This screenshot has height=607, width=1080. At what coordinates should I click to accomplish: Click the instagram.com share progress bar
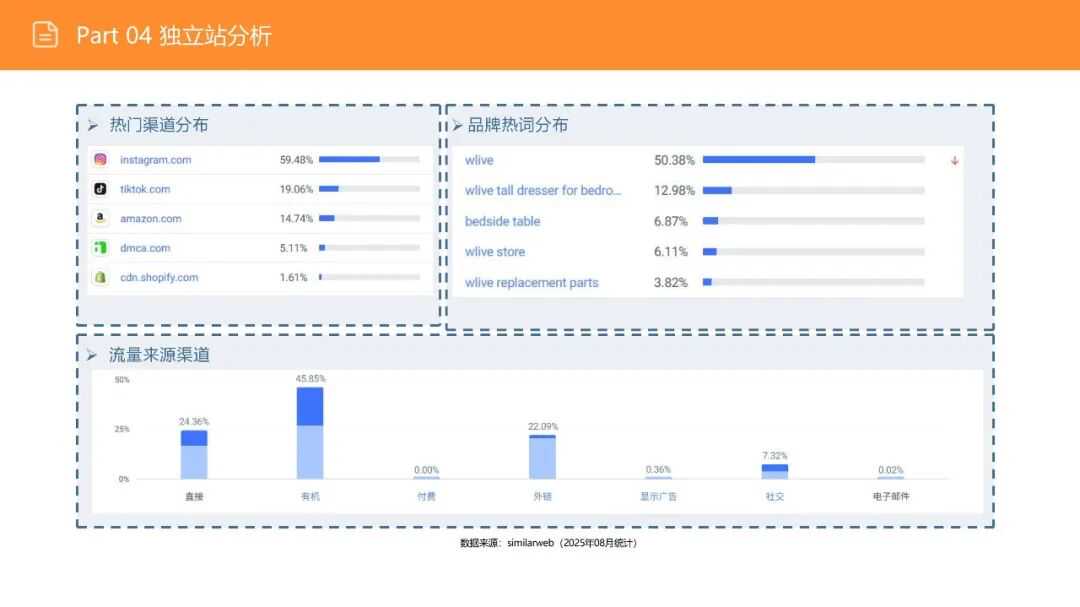tap(369, 159)
